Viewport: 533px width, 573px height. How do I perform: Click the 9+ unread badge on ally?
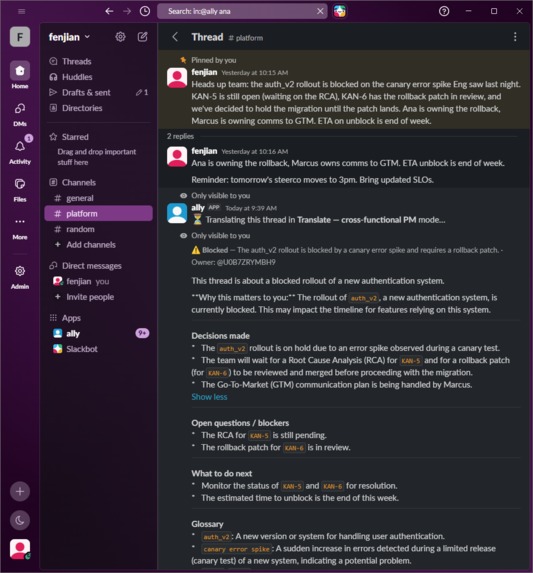142,333
